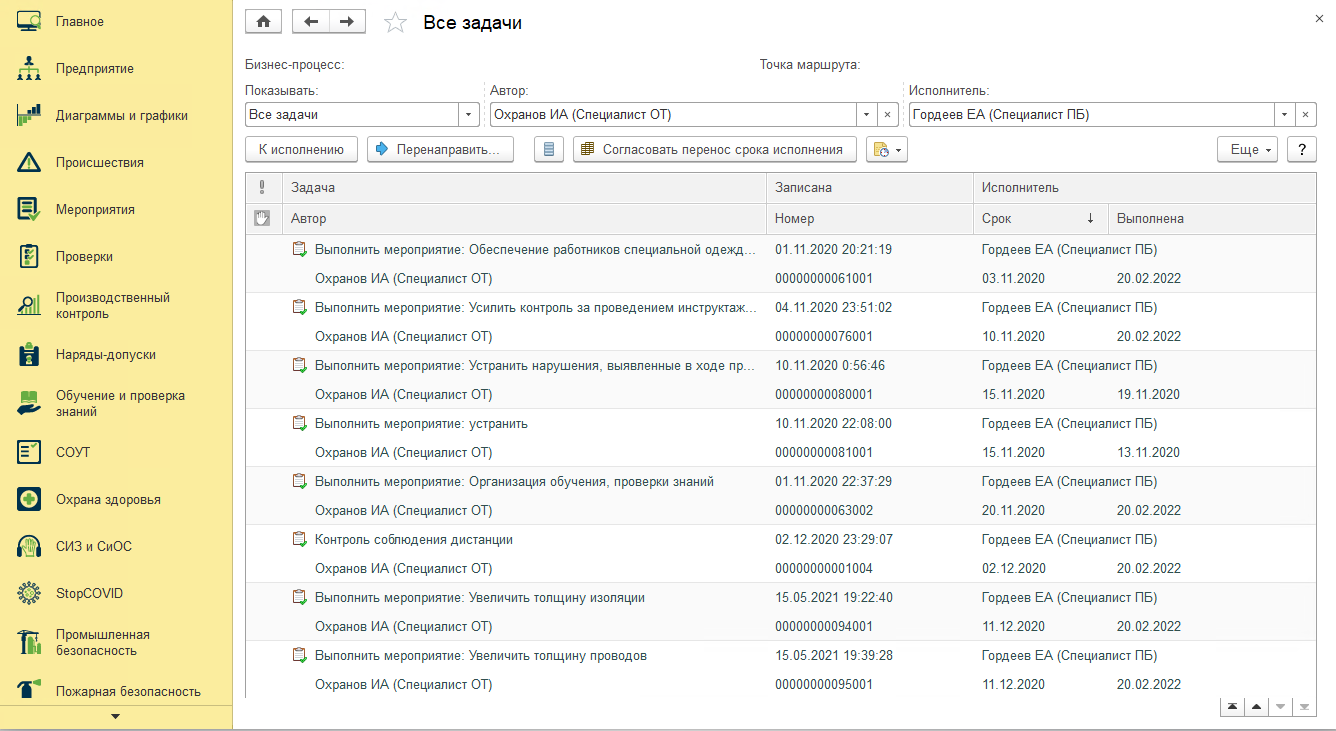Expand the sidebar bottom arrow
The width and height of the screenshot is (1336, 731).
pos(115,716)
